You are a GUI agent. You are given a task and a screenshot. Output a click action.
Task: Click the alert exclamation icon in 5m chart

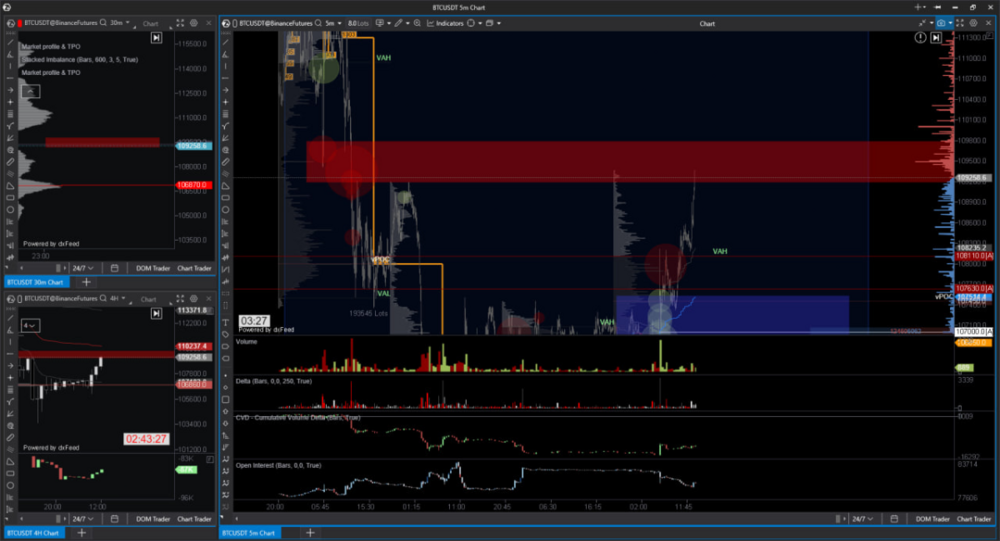pyautogui.click(x=920, y=38)
